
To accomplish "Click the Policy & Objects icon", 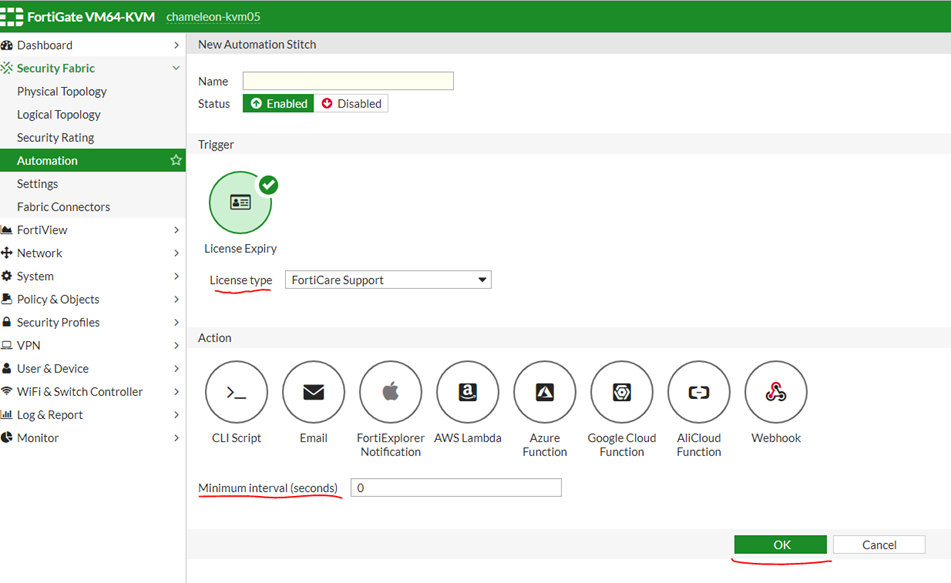I will click(7, 299).
